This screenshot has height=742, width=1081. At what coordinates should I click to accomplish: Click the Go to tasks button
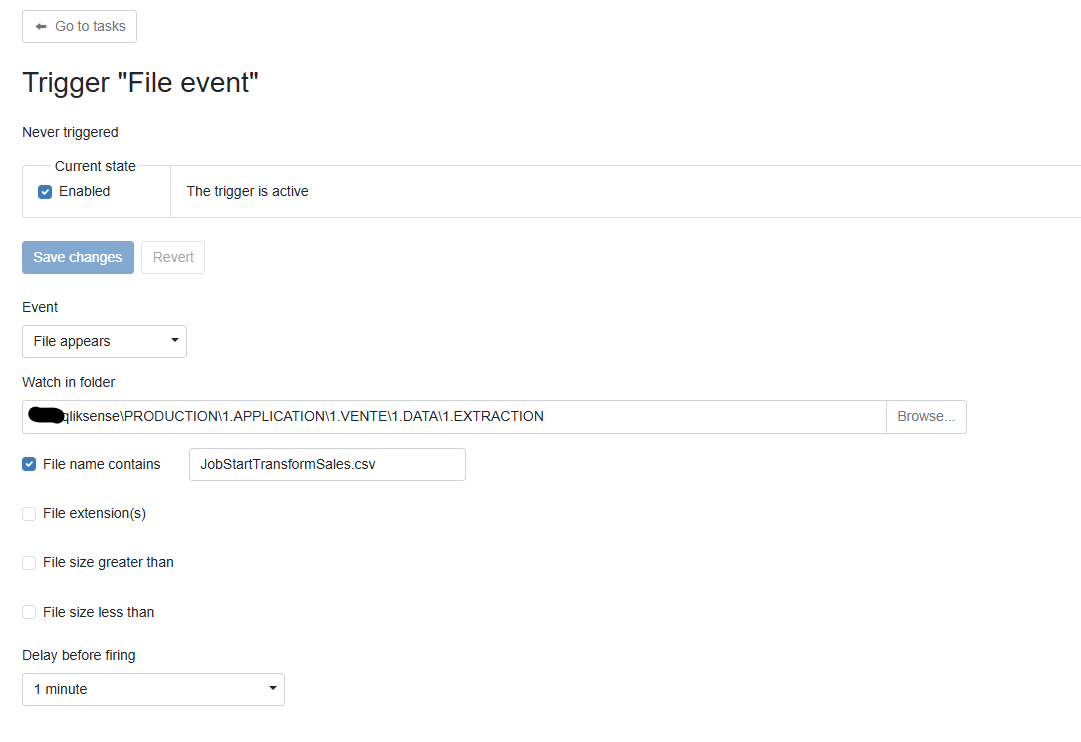click(79, 27)
